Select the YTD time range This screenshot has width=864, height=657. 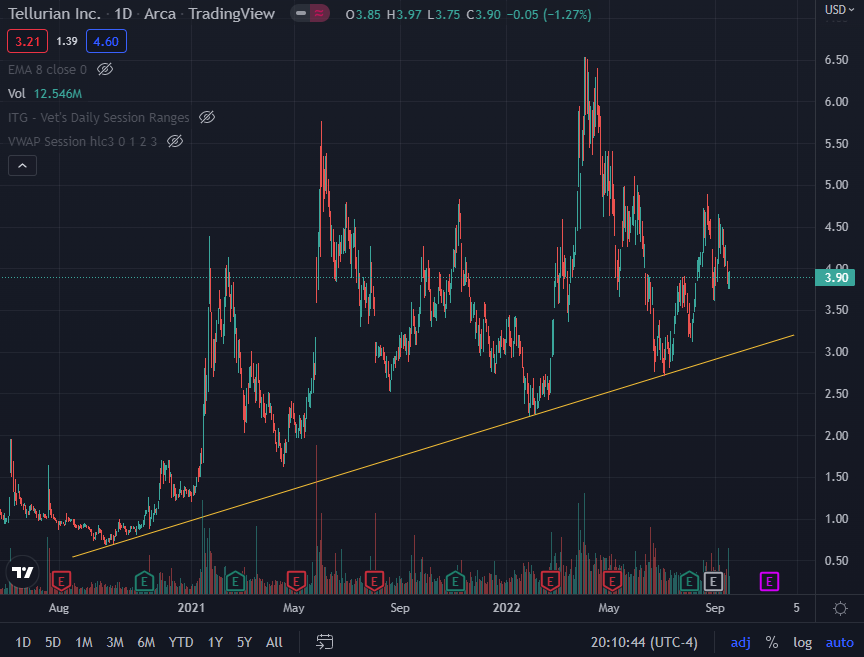tap(181, 642)
